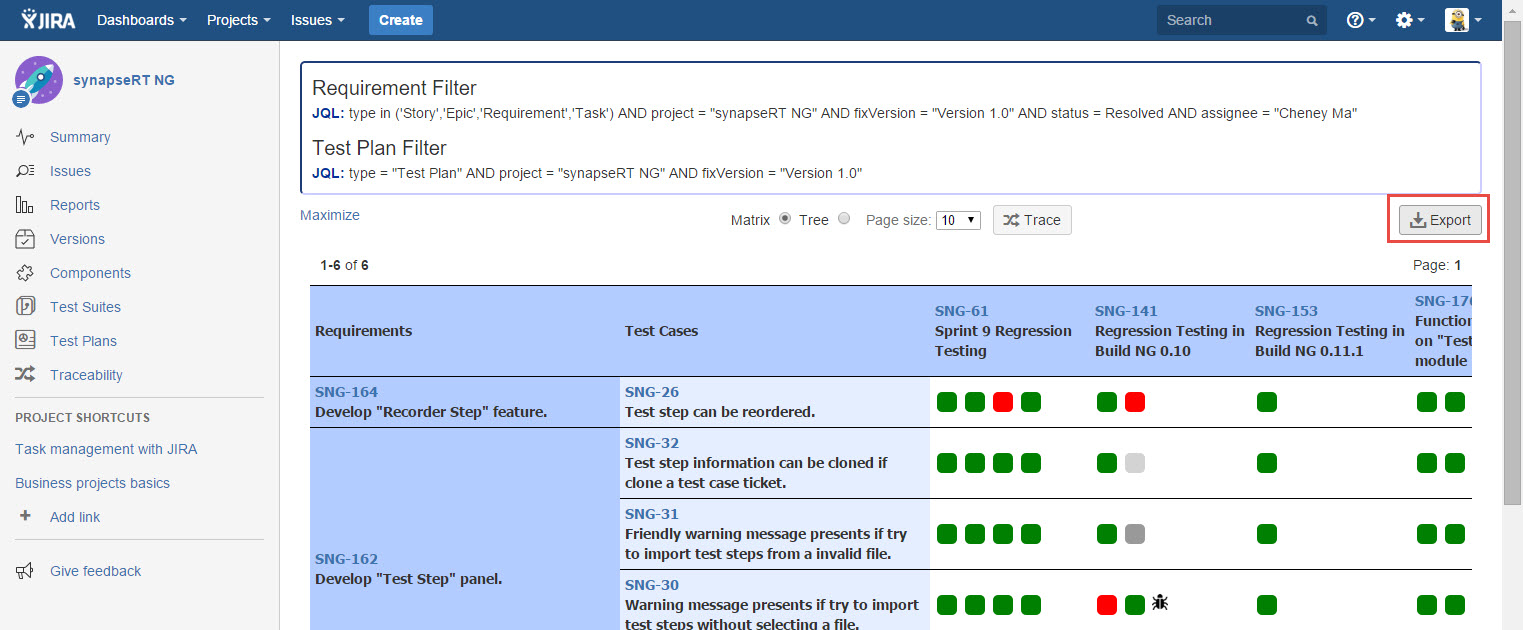Screen dimensions: 1523x630
Task: Click red status square in SNG-30 under SNG-141
Action: 1107,605
